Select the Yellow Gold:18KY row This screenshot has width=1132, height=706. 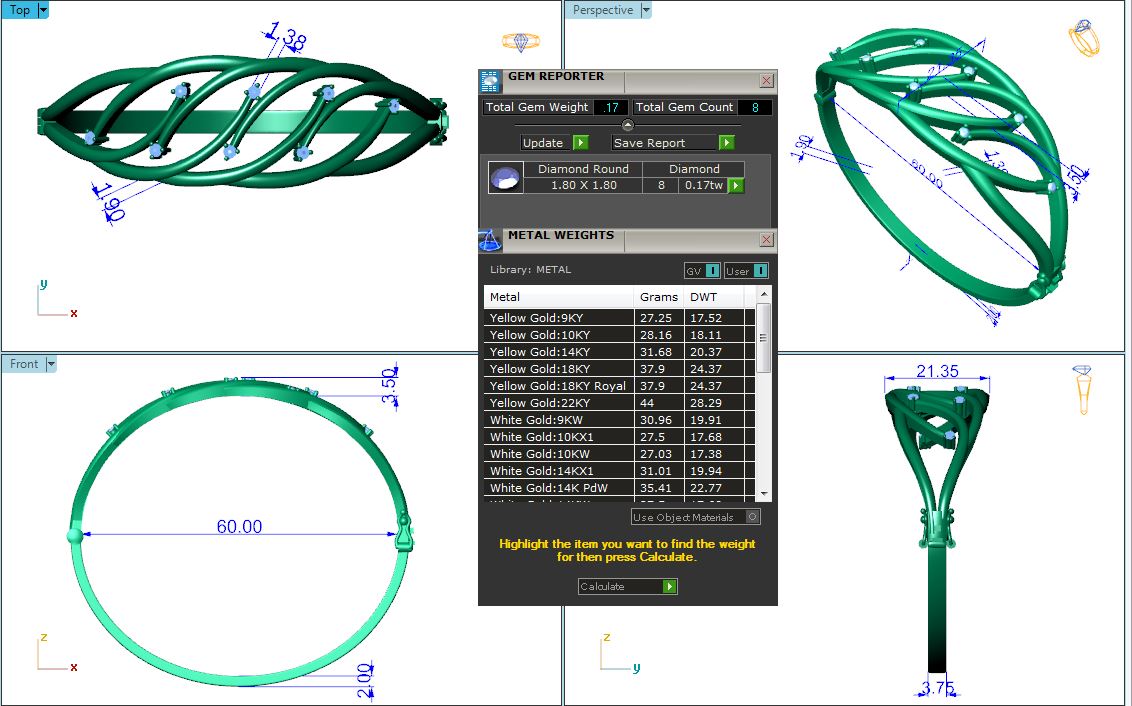[558, 369]
